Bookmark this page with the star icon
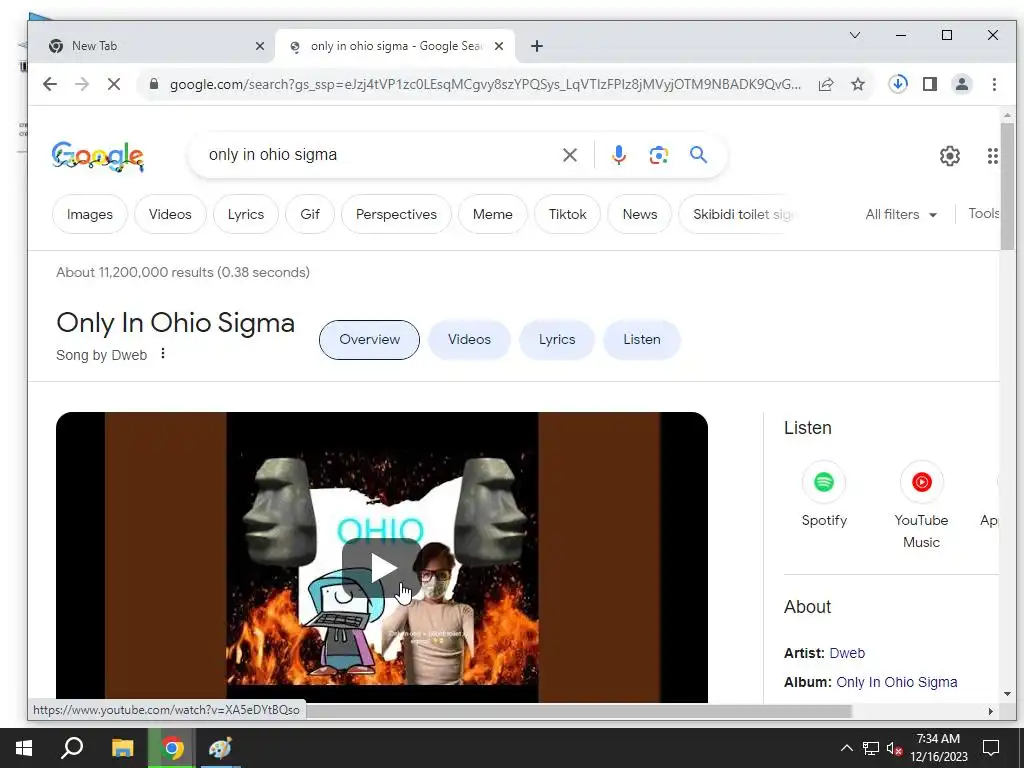Screen dimensions: 1024x768 click(x=858, y=84)
